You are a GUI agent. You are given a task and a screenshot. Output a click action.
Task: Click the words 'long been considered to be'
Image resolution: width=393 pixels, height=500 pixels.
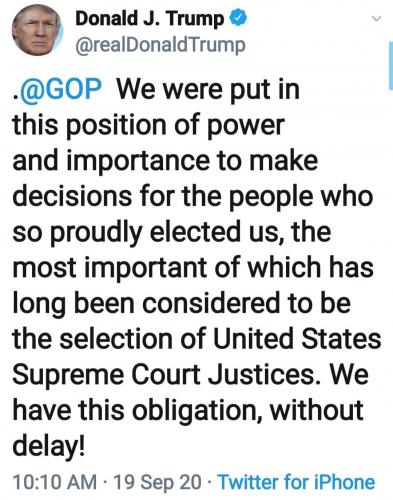pos(182,304)
